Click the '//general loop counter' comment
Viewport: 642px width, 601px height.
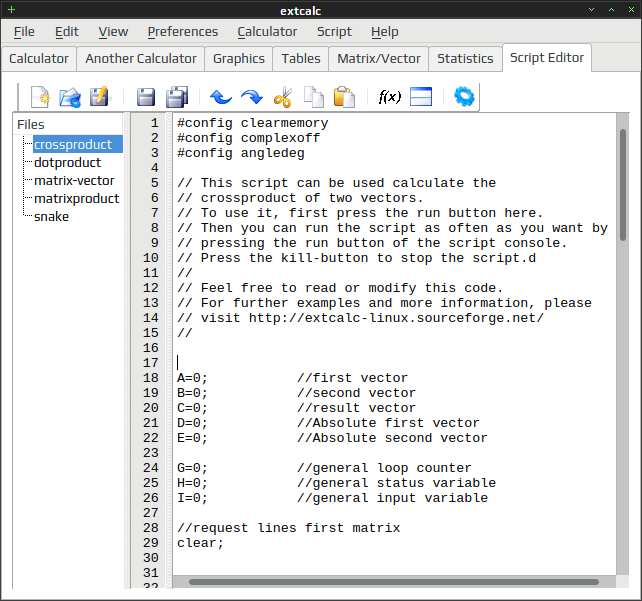coord(384,468)
